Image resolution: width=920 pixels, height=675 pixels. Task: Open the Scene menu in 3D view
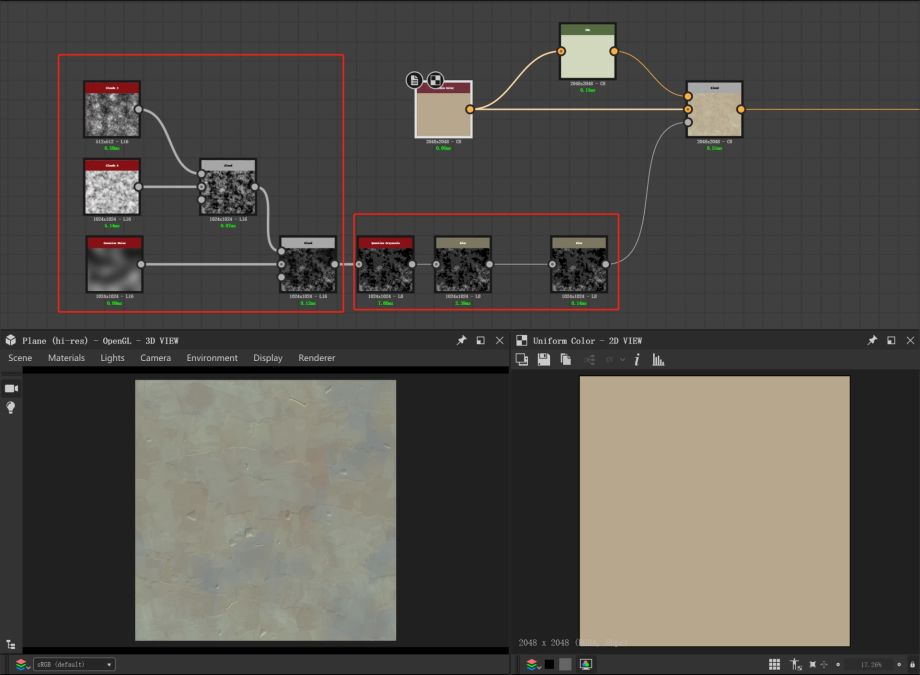[20, 358]
